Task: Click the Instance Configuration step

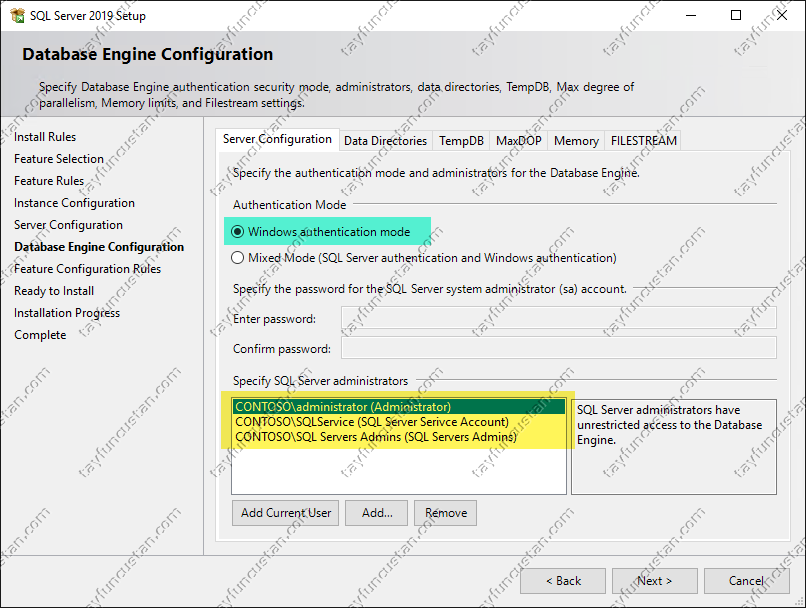Action: click(x=74, y=203)
